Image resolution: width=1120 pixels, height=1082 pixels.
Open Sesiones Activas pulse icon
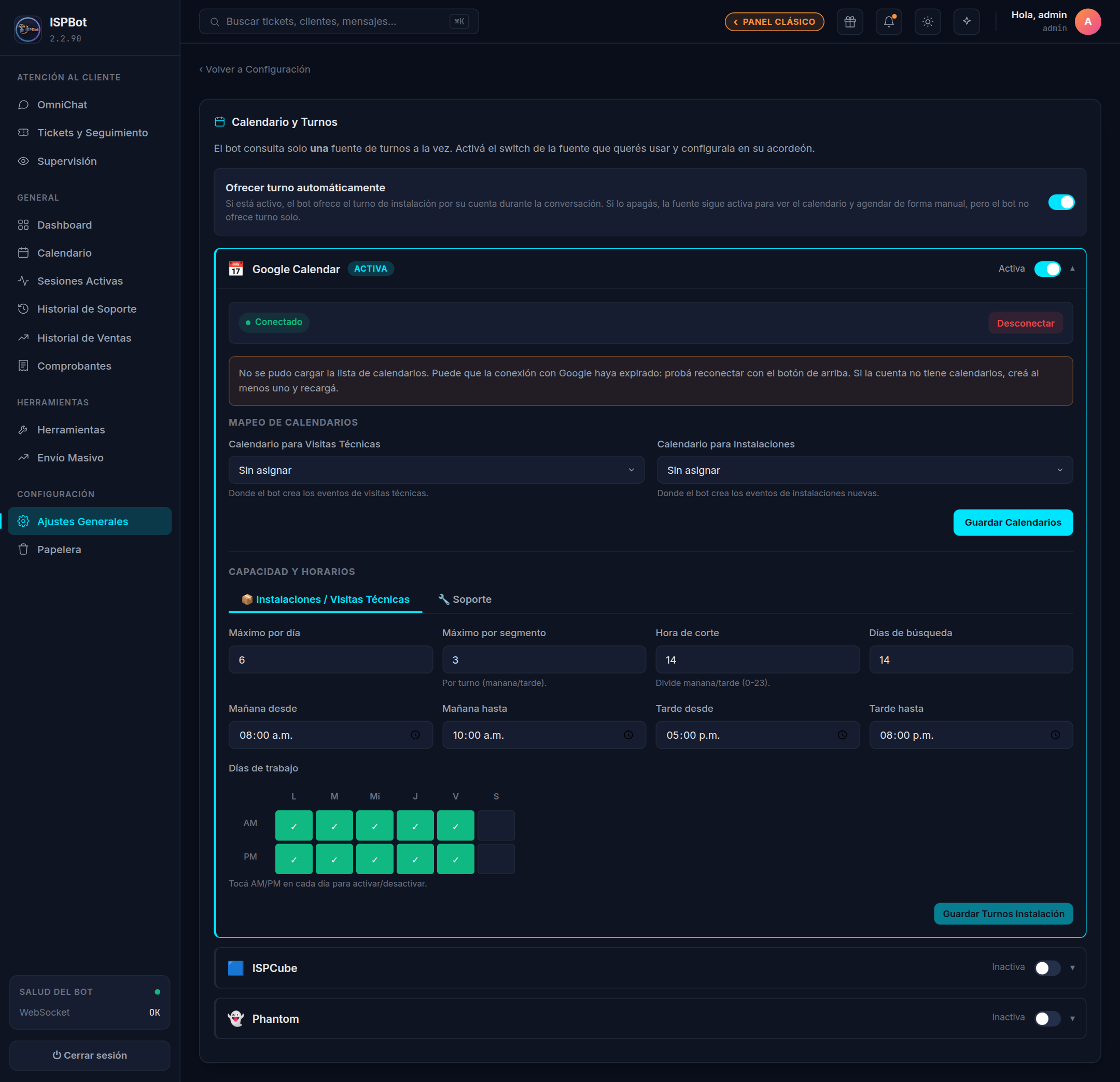[x=23, y=280]
